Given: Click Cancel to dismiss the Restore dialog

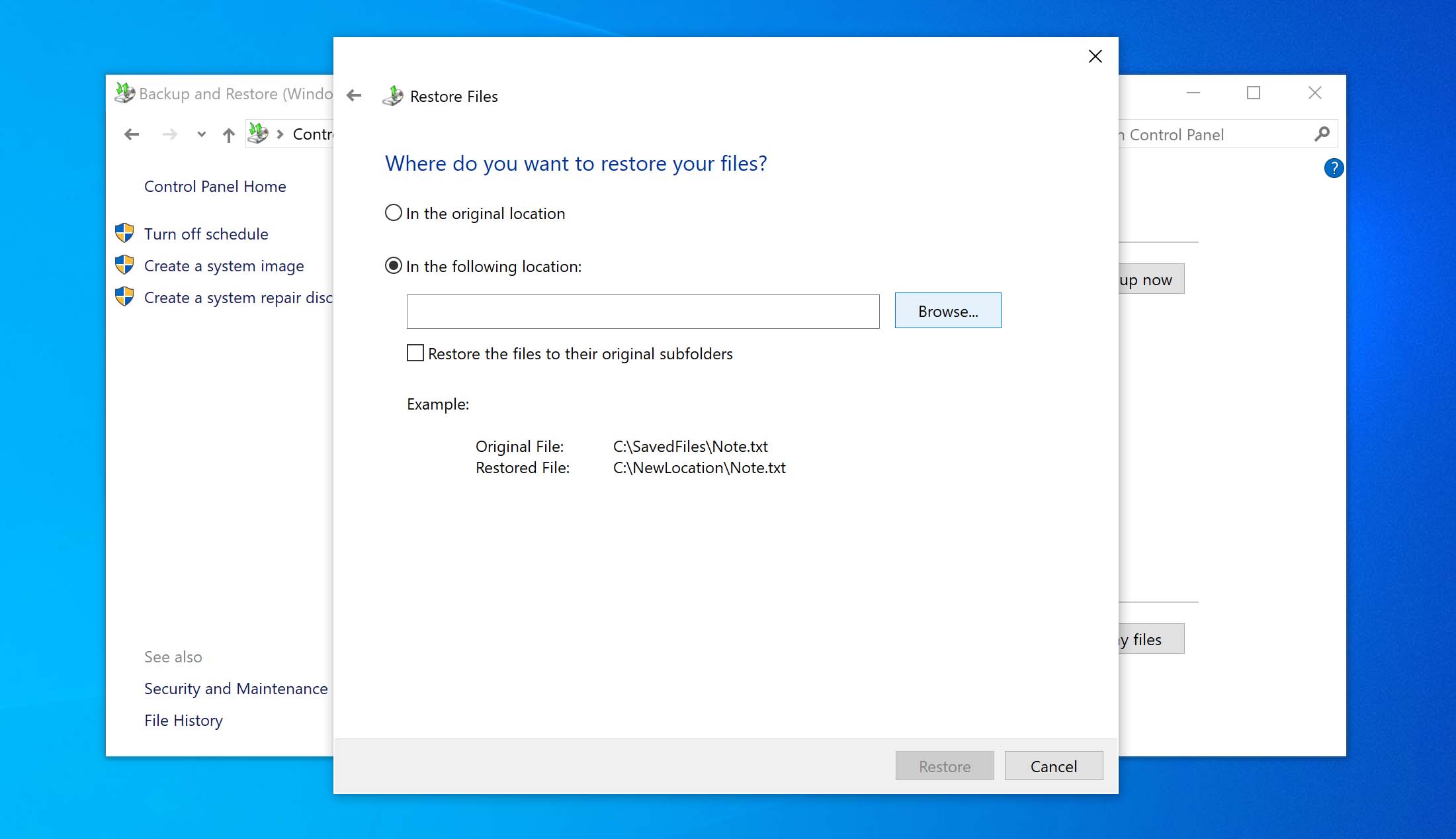Looking at the screenshot, I should point(1054,766).
